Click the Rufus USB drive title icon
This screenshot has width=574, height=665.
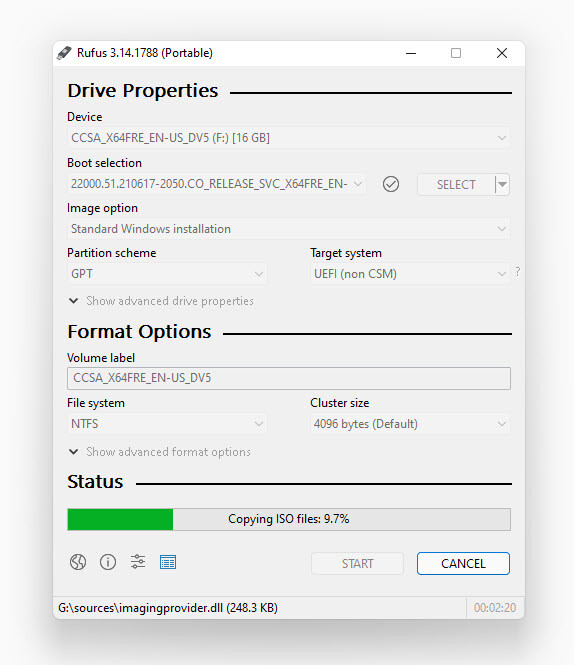coord(64,53)
